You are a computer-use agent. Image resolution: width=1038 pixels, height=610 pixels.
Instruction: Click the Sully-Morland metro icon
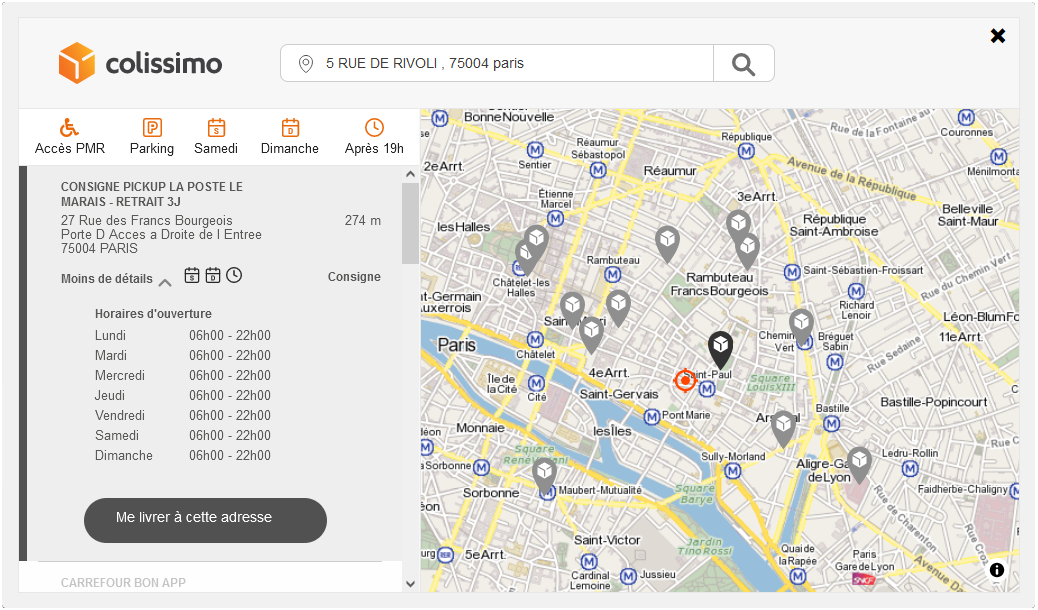pyautogui.click(x=732, y=471)
